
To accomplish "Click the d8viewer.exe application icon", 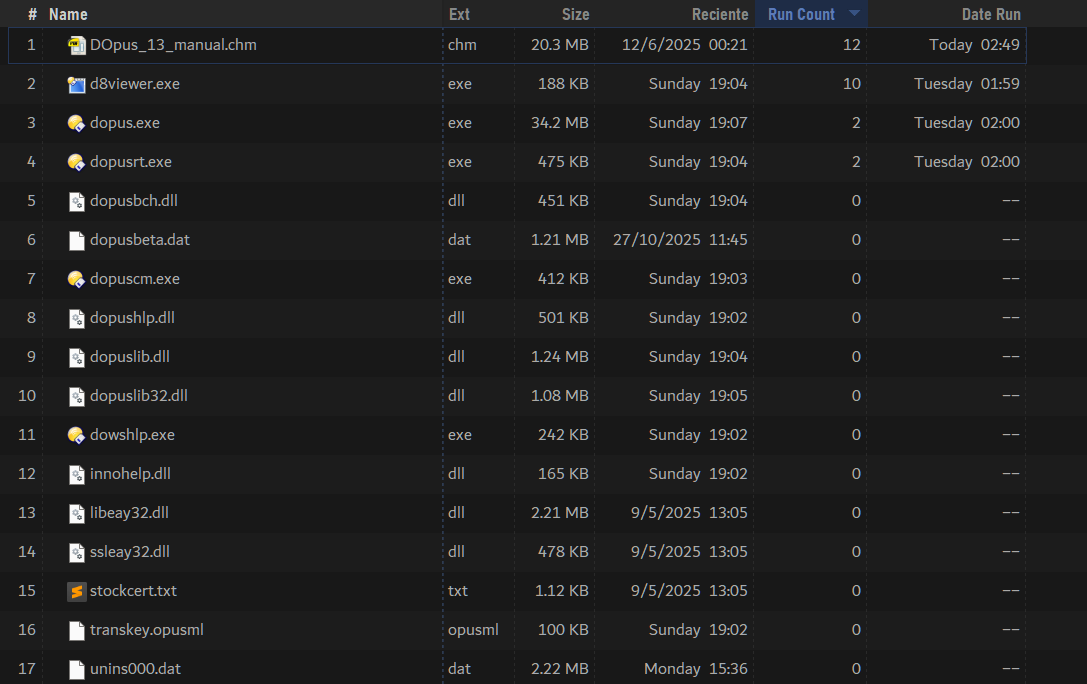I will coord(76,84).
